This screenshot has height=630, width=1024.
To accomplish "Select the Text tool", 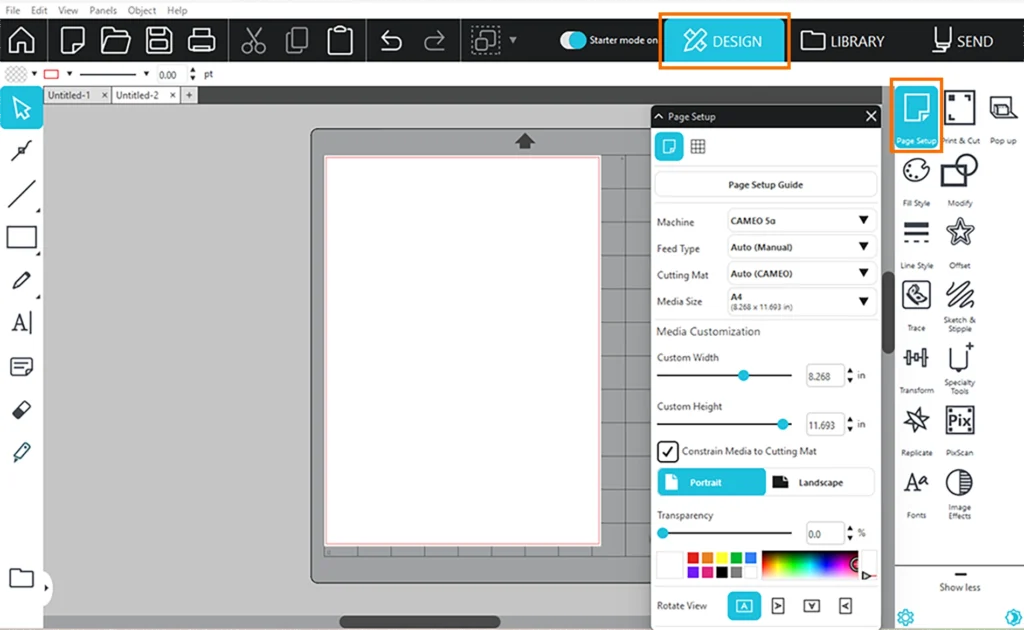I will (21, 323).
